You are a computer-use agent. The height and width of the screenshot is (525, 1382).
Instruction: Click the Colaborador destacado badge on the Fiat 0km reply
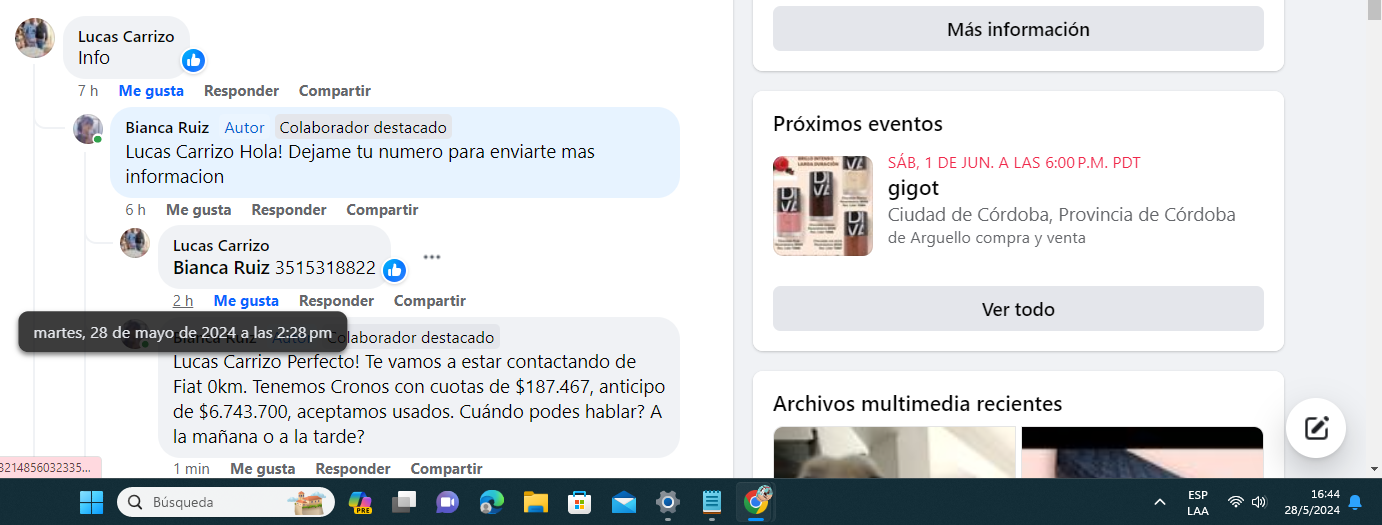pos(411,338)
